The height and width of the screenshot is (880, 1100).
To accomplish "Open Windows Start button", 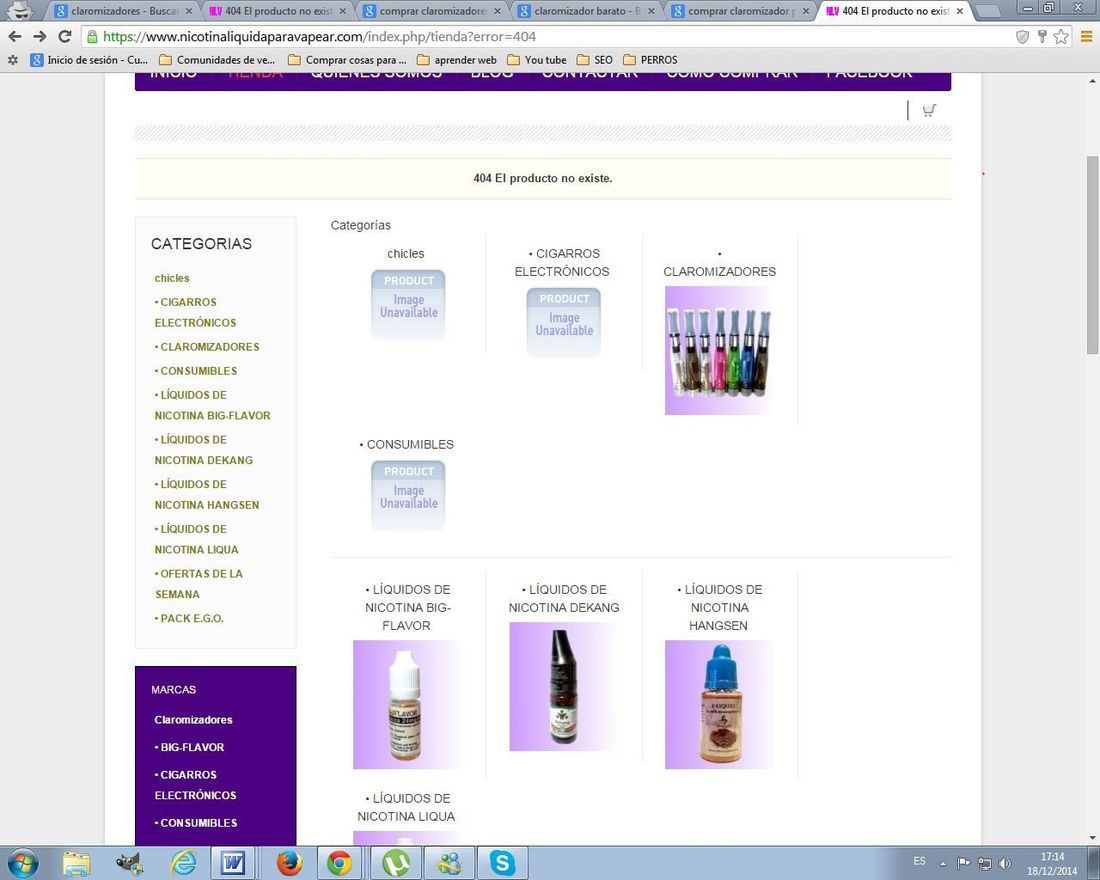I will [22, 862].
